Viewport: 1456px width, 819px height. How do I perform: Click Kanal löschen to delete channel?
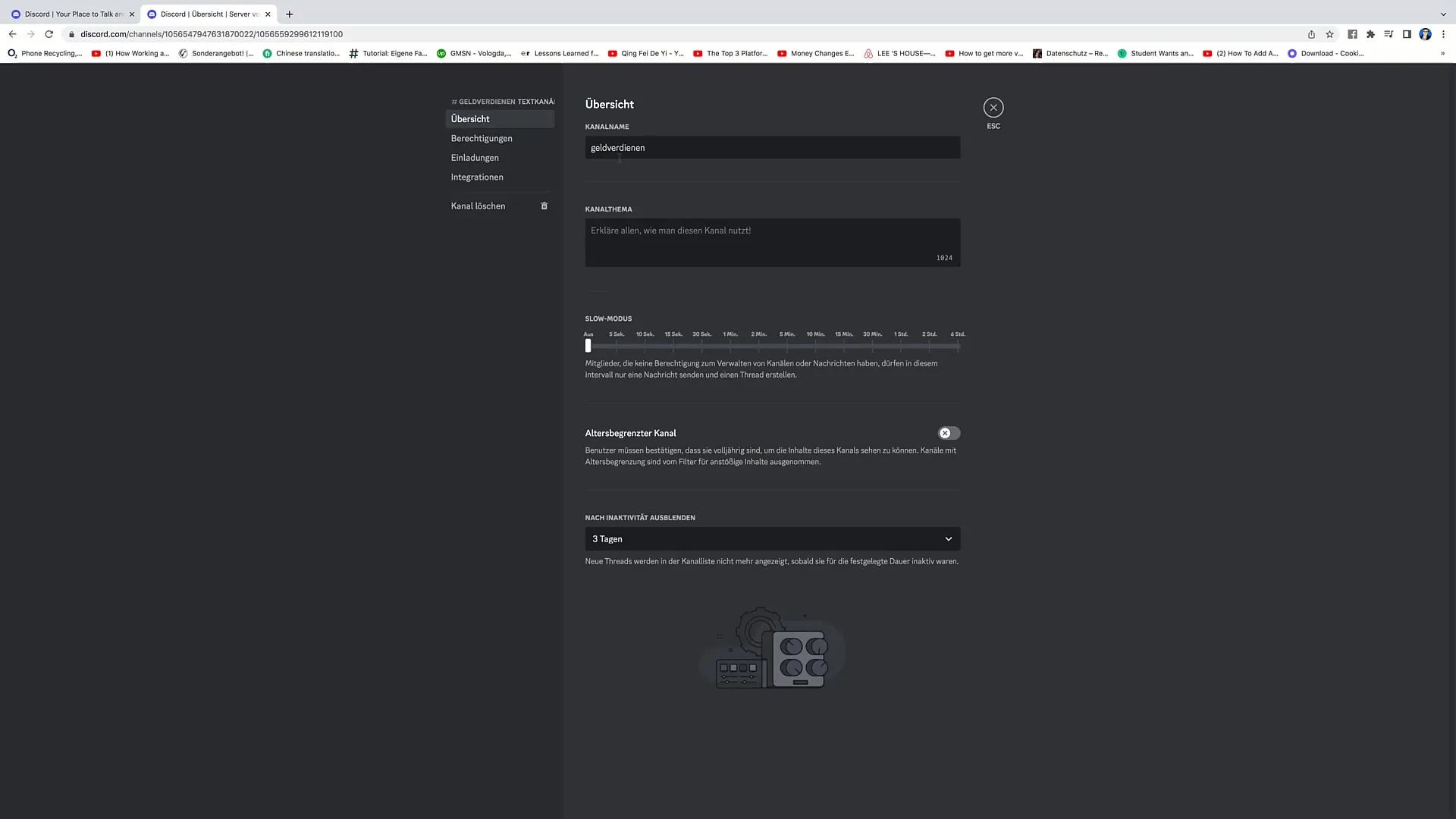[478, 206]
